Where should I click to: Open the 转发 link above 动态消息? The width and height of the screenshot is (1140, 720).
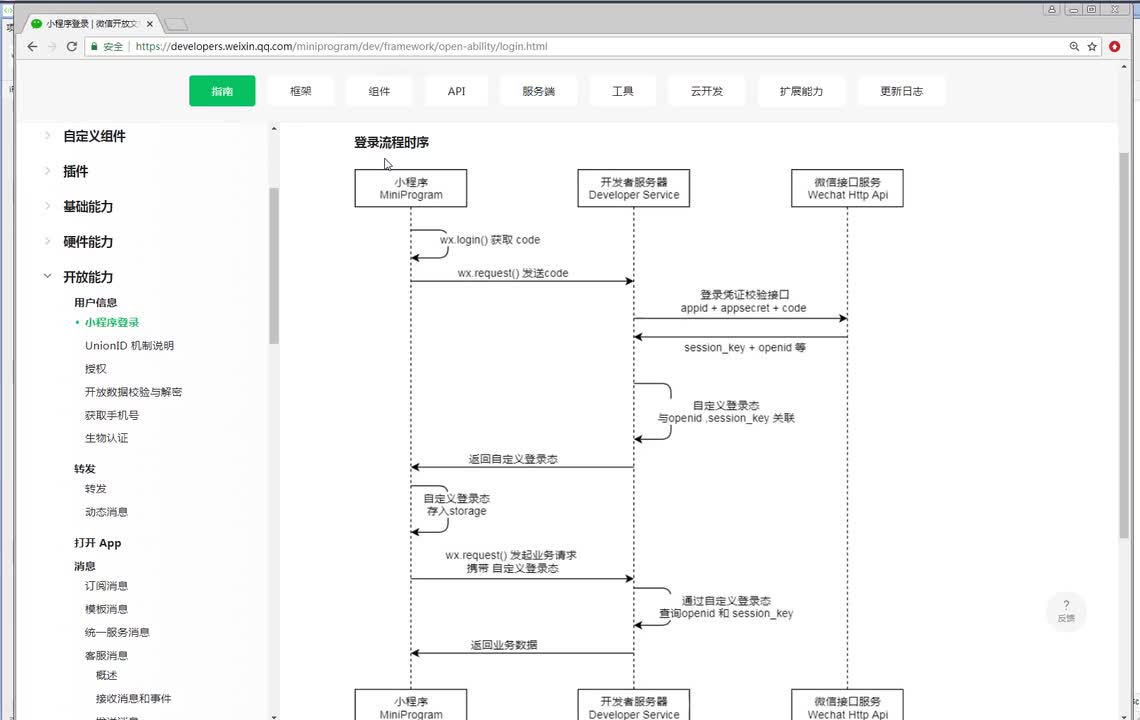pos(95,489)
